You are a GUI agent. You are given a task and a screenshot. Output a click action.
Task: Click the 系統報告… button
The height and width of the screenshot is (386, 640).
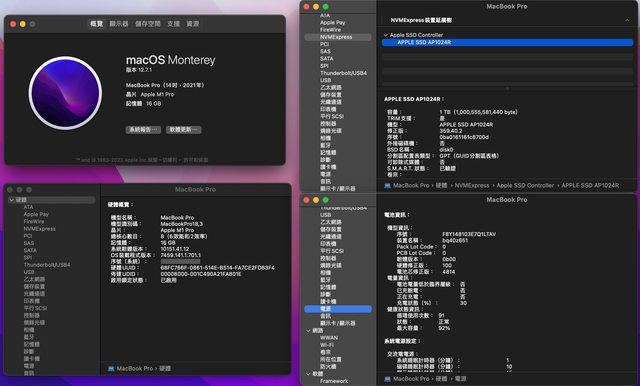pyautogui.click(x=143, y=130)
